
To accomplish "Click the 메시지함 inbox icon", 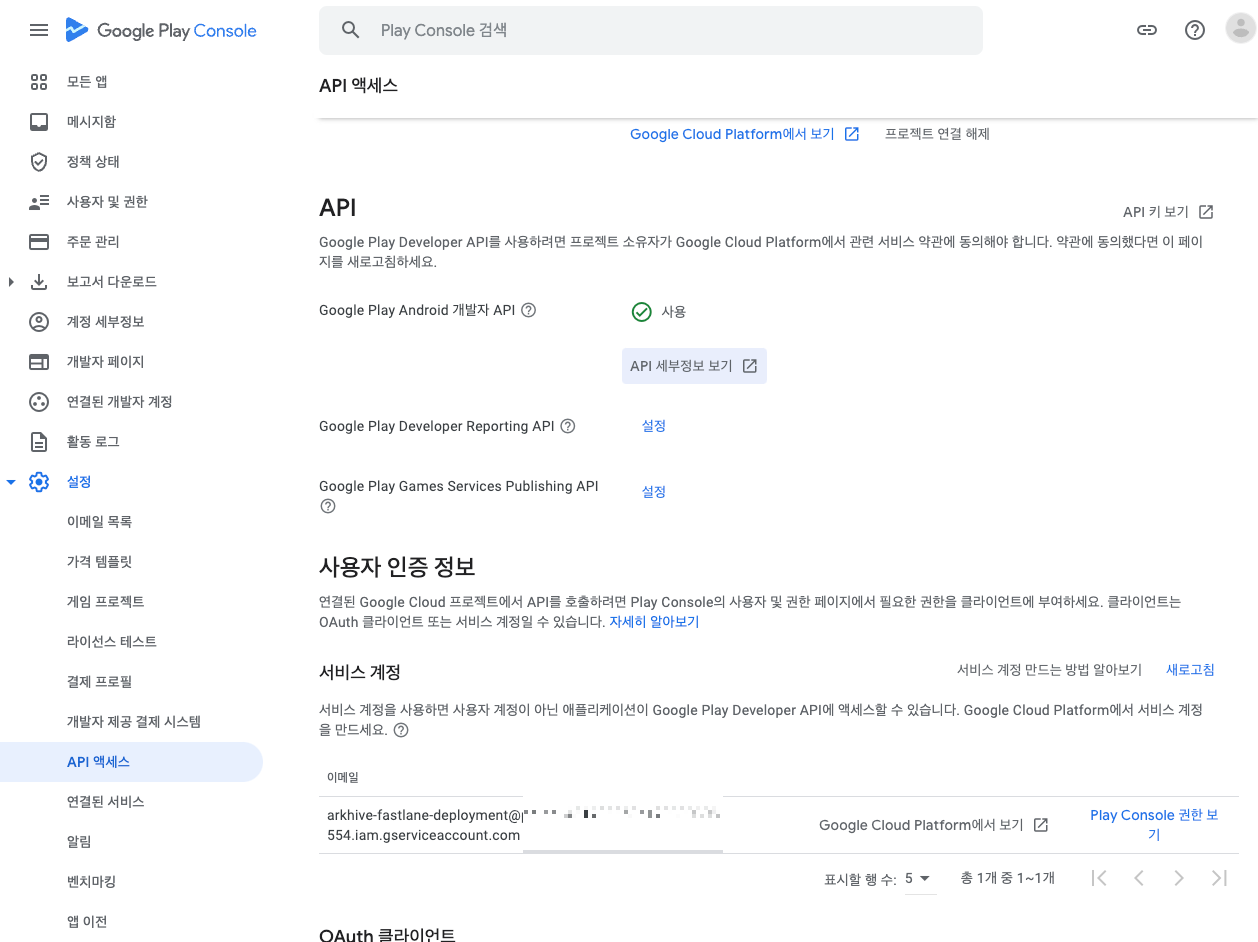I will [x=39, y=122].
